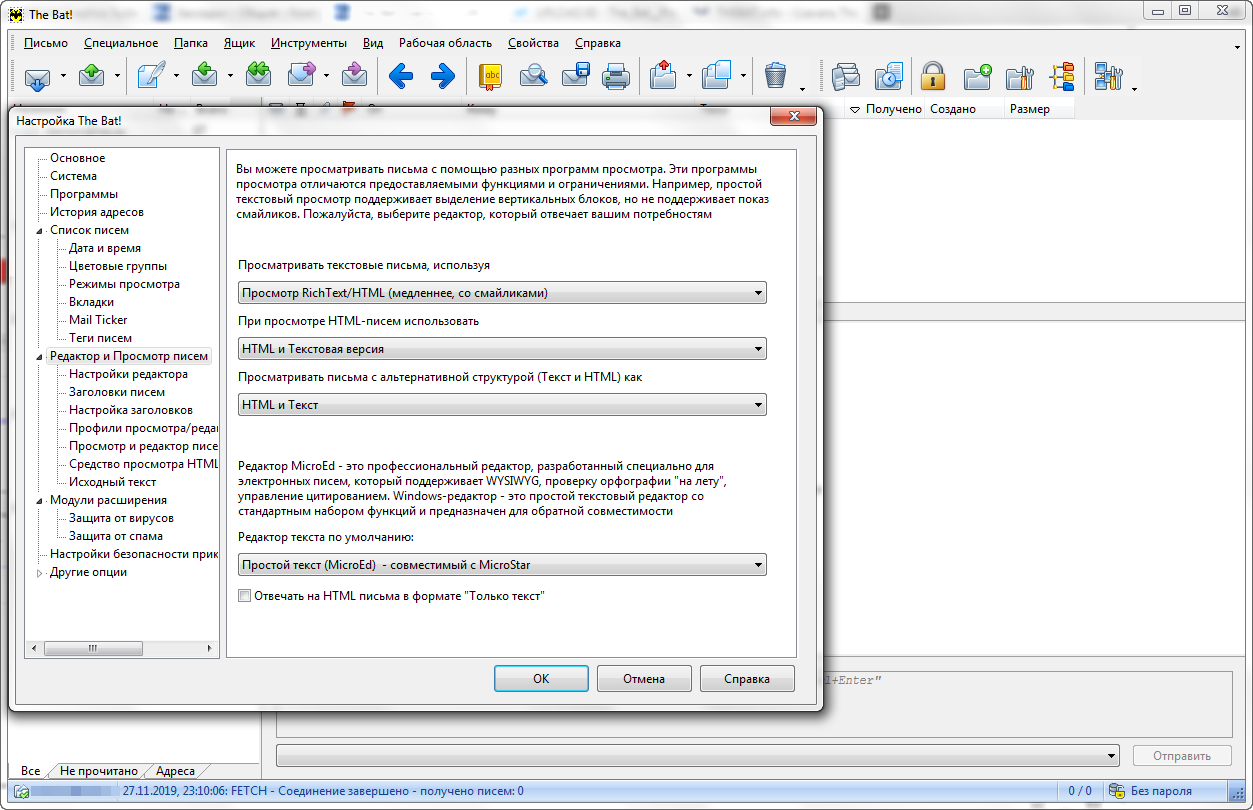
Task: Click the trash can delete icon
Action: click(x=775, y=76)
